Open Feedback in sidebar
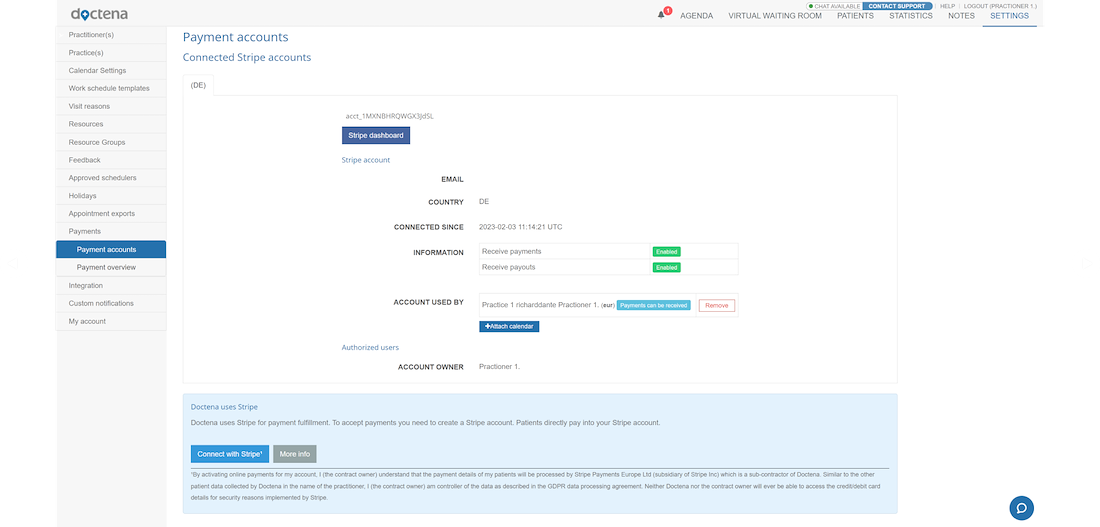This screenshot has width=1100, height=527. point(111,160)
